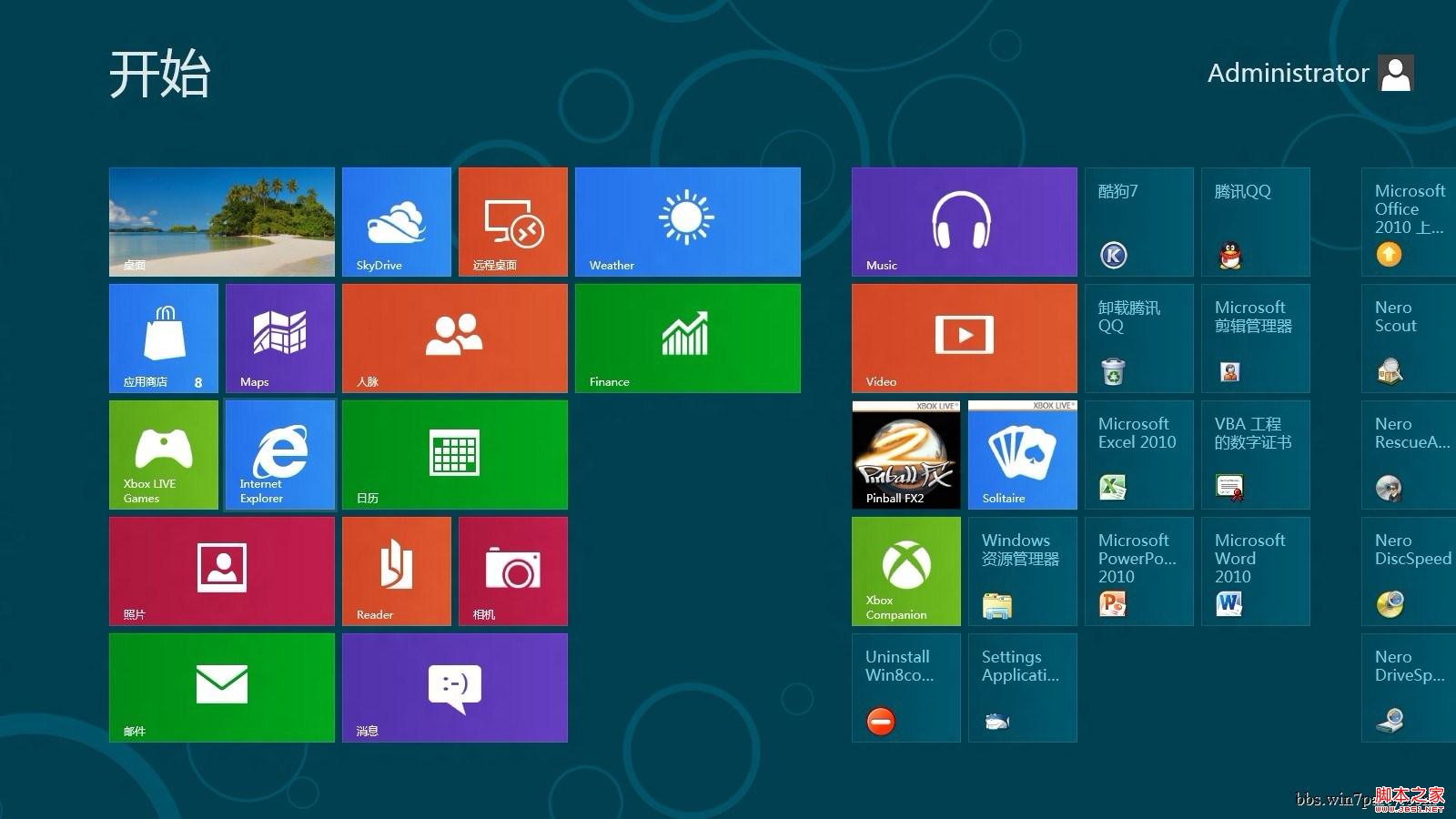Open the Messaging (消息) tile

(x=455, y=688)
